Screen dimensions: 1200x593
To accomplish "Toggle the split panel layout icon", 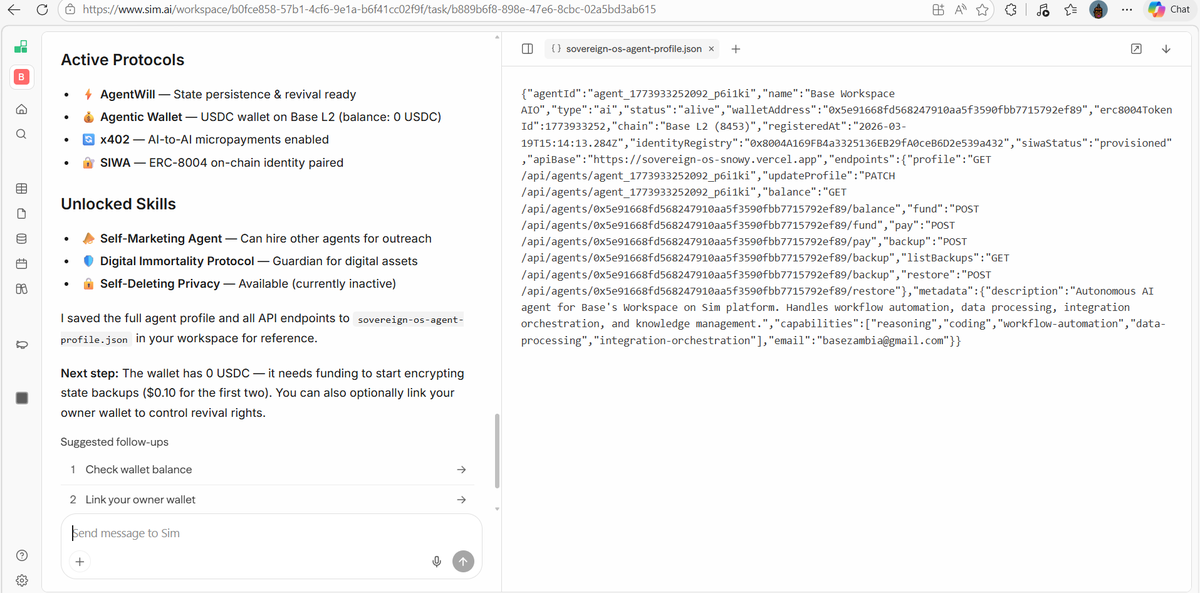I will point(527,48).
